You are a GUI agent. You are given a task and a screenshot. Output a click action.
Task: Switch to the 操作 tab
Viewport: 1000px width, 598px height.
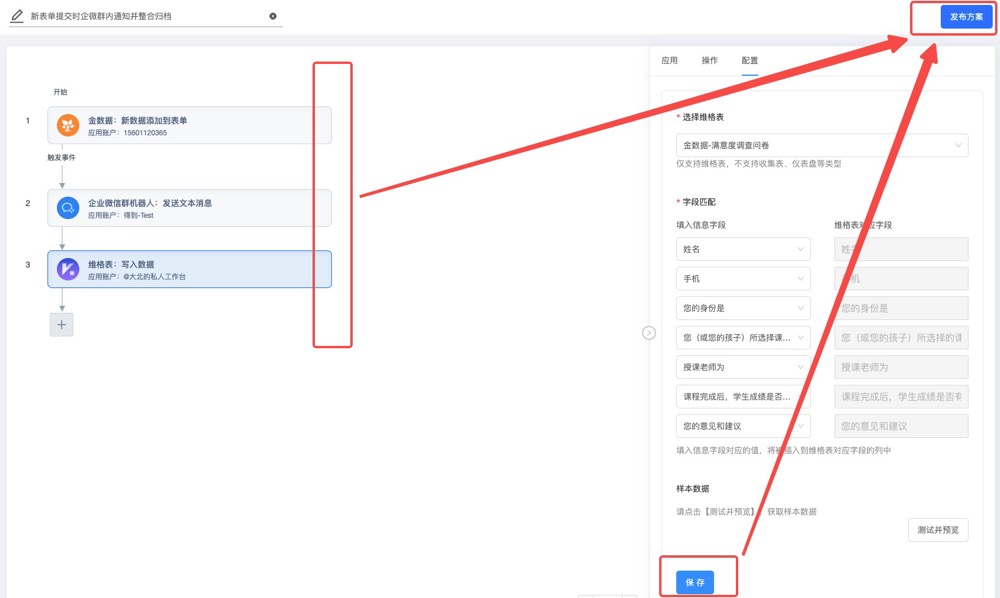[709, 61]
